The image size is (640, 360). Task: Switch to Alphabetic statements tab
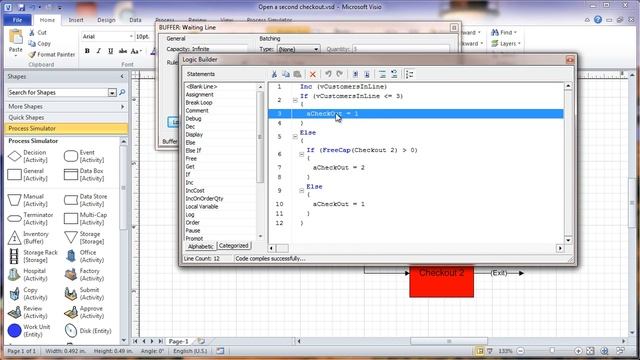pyautogui.click(x=200, y=246)
